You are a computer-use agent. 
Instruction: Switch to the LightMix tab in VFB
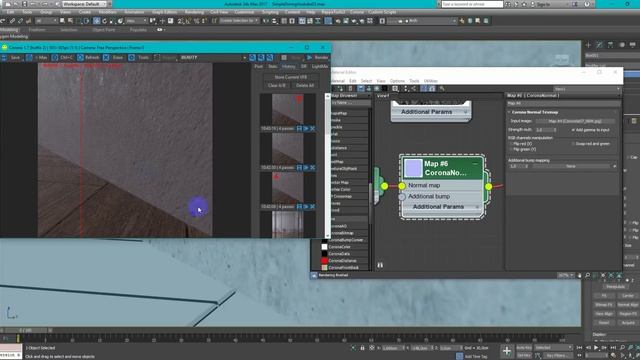tap(320, 66)
